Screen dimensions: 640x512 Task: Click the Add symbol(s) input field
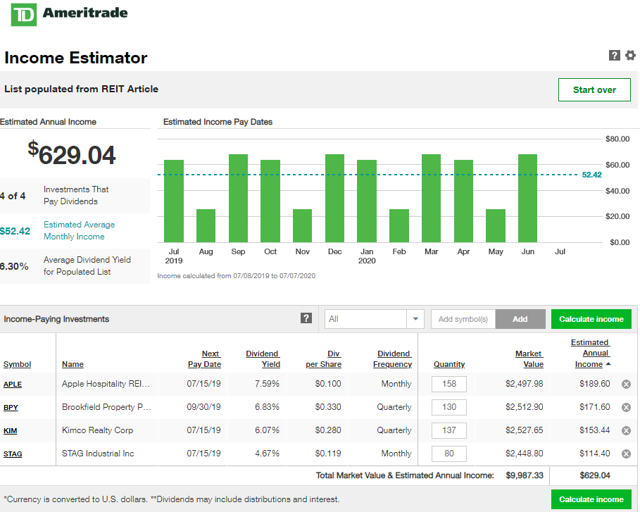pos(463,319)
